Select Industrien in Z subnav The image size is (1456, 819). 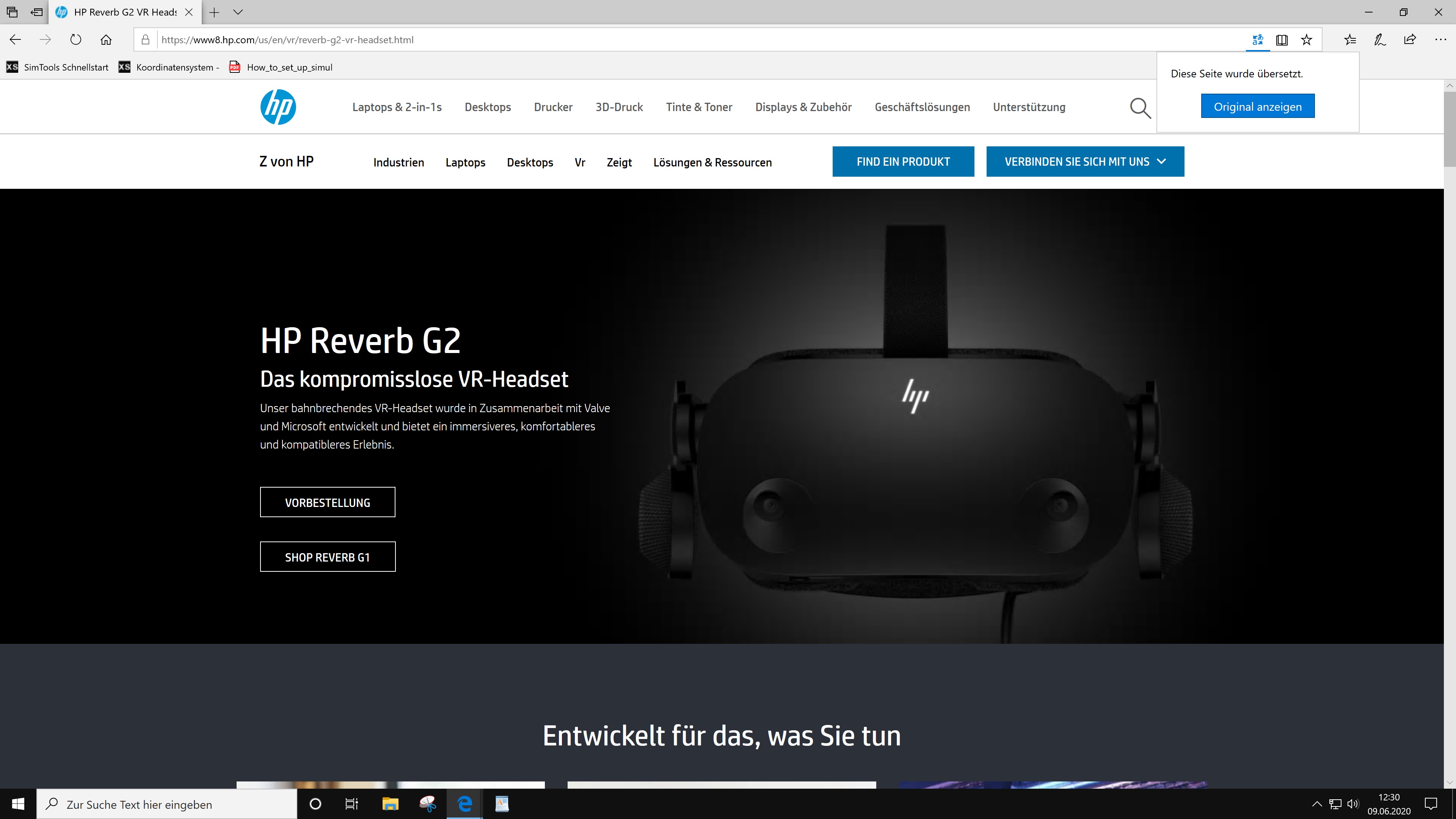point(399,162)
